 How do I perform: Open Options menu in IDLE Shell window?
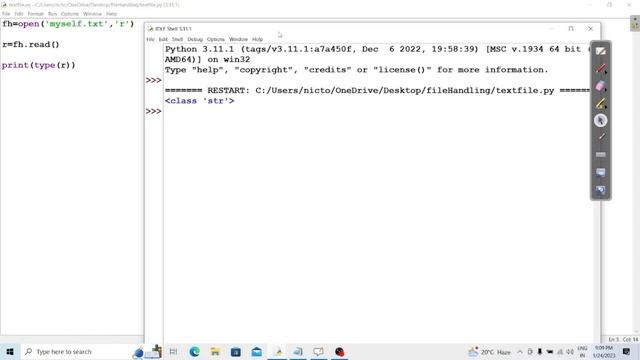(x=216, y=39)
